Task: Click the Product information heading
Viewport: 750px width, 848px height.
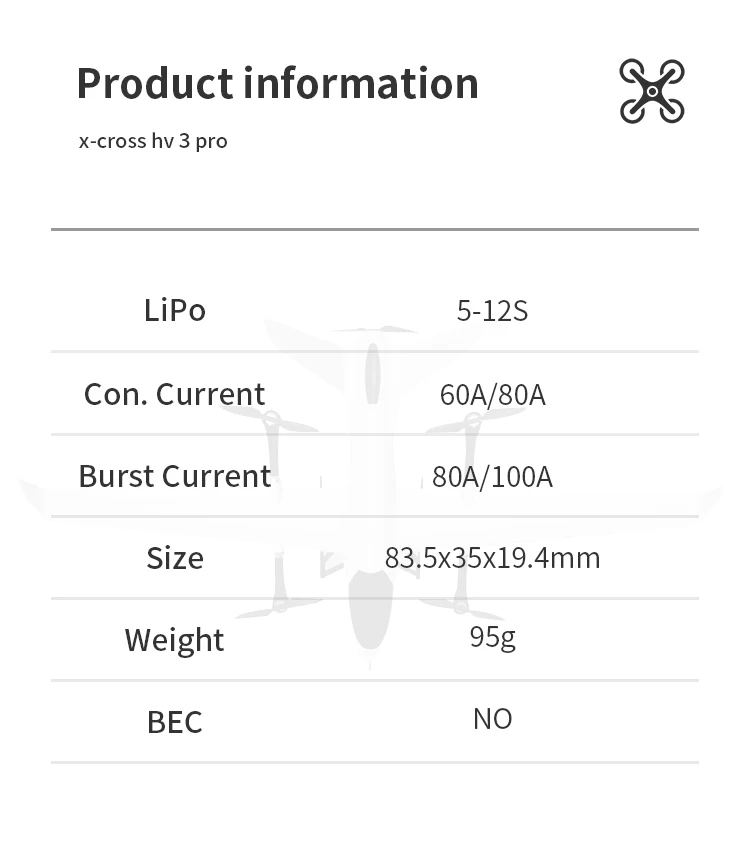Action: click(x=277, y=83)
